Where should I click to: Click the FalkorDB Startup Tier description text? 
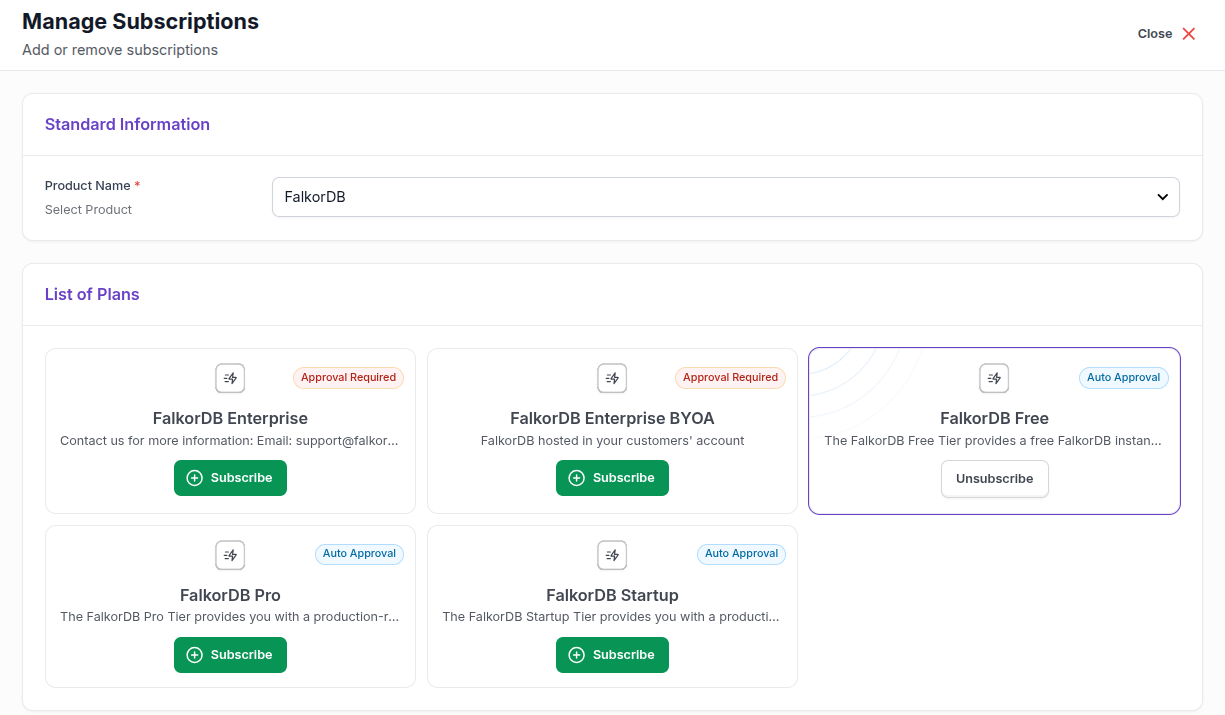tap(612, 617)
